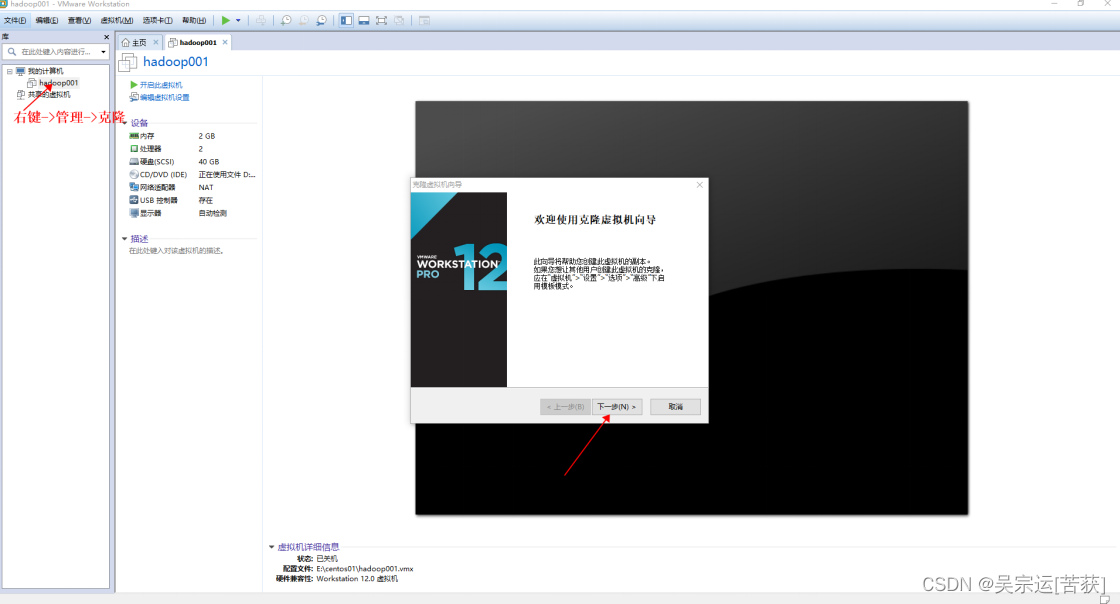1120x604 pixels.
Task: Close the 主页 tab
Action: [x=156, y=42]
